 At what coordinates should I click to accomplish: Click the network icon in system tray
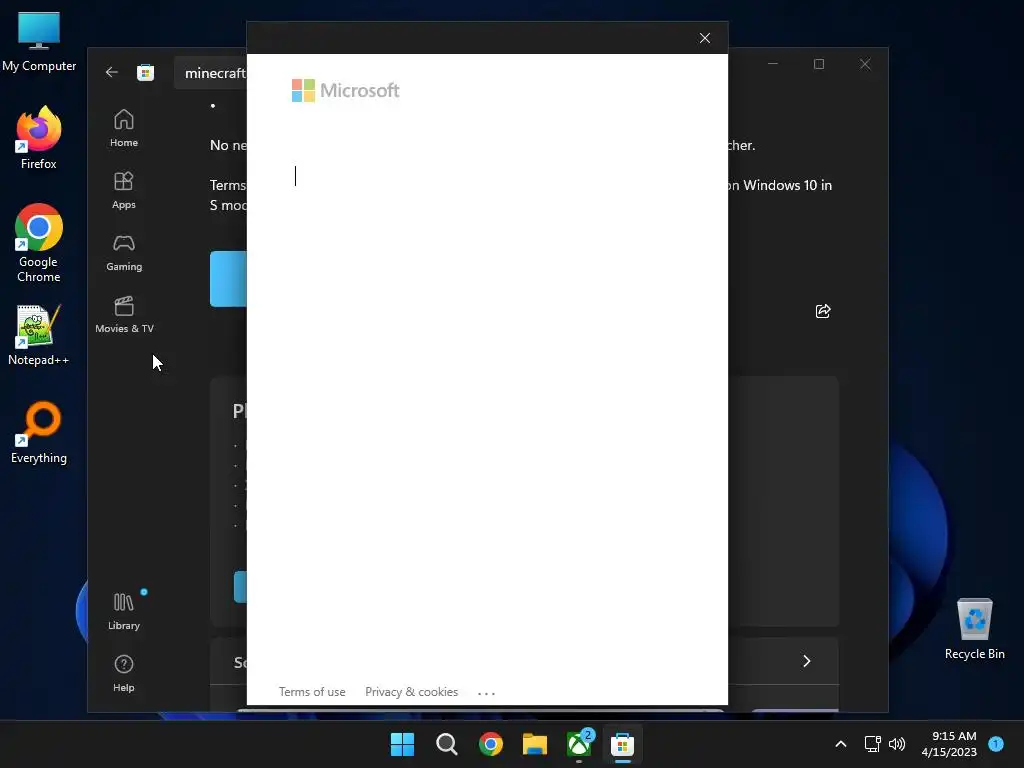pyautogui.click(x=872, y=744)
